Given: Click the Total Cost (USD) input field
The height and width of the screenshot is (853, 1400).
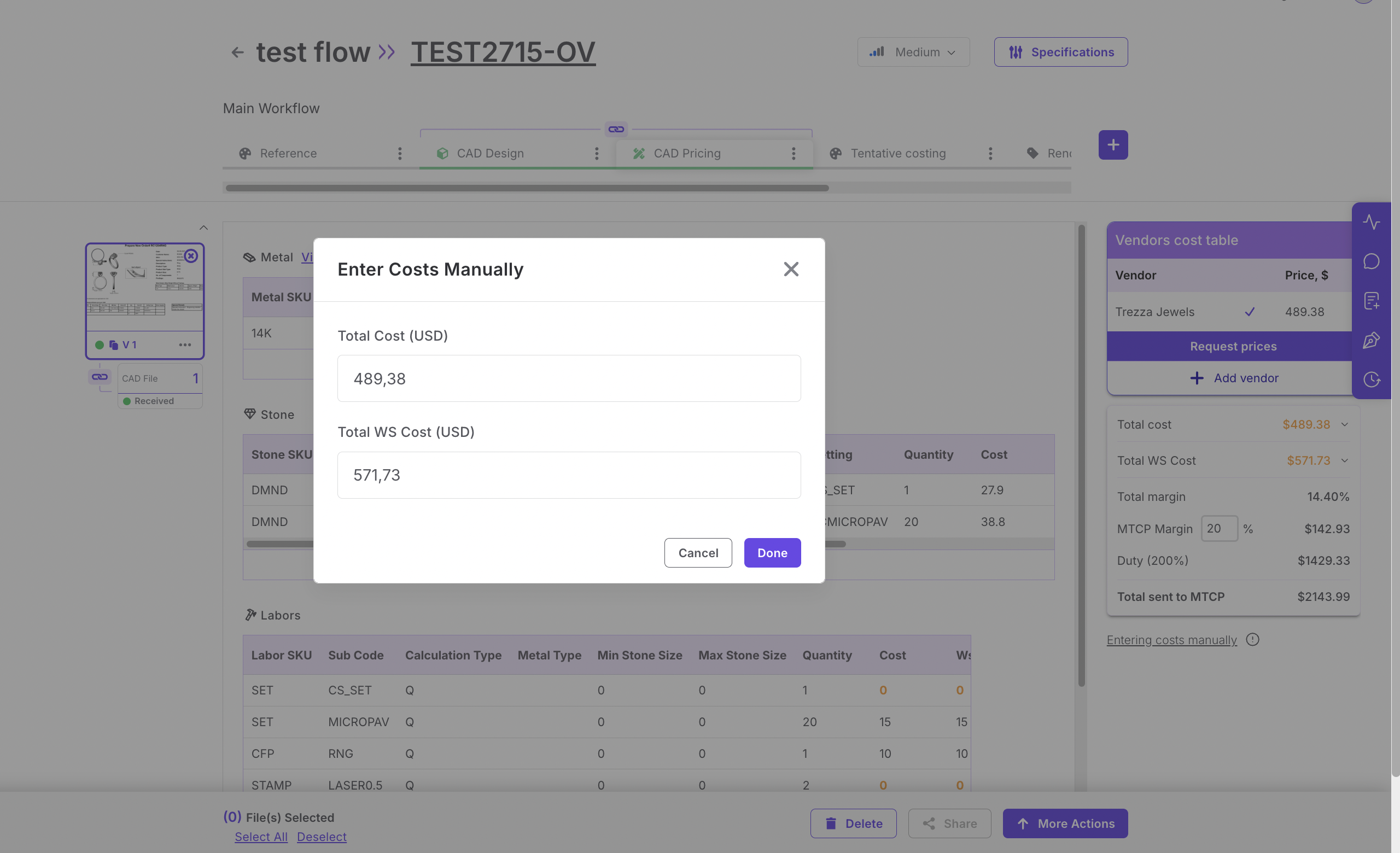Looking at the screenshot, I should (569, 378).
